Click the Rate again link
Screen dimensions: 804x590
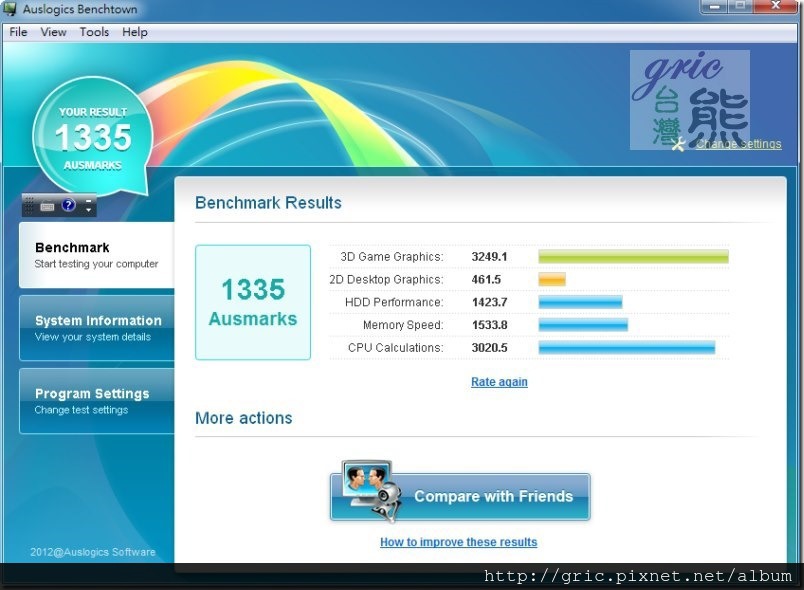coord(499,382)
